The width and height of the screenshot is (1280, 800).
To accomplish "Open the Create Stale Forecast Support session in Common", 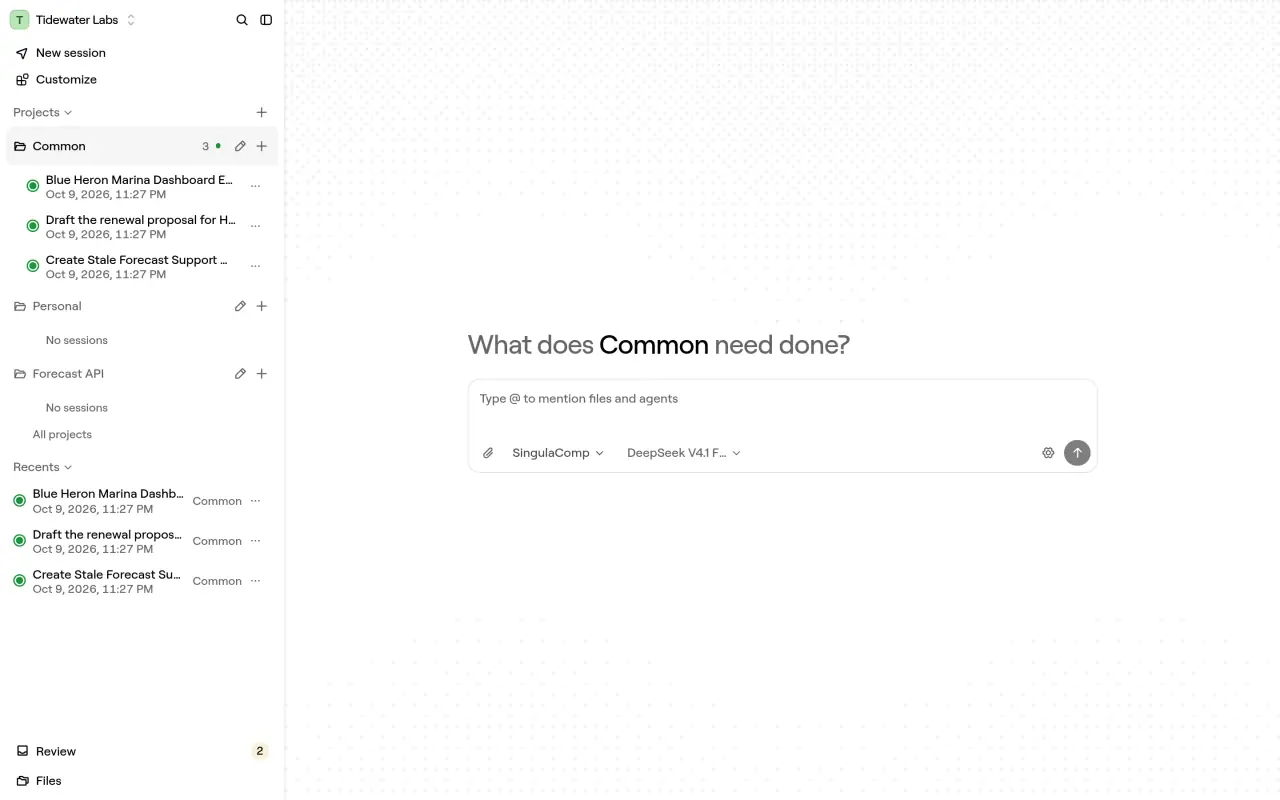I will point(139,267).
